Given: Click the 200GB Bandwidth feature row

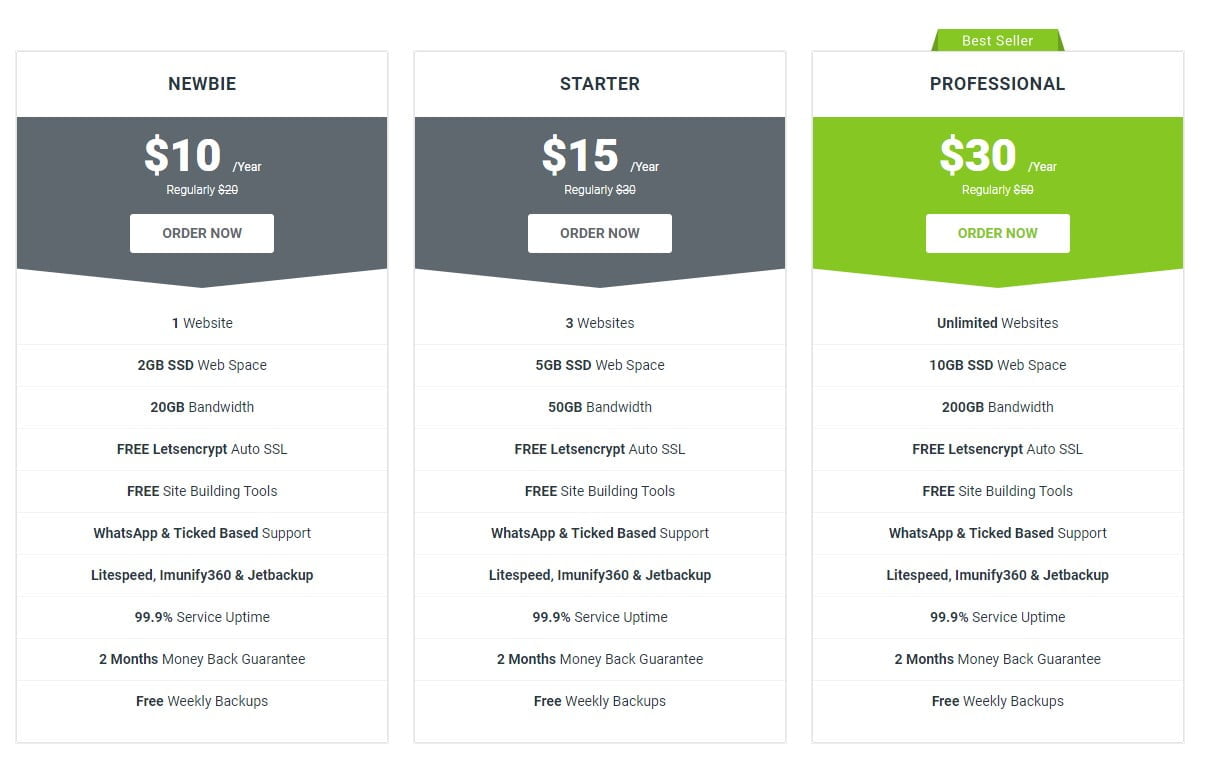Looking at the screenshot, I should [997, 407].
